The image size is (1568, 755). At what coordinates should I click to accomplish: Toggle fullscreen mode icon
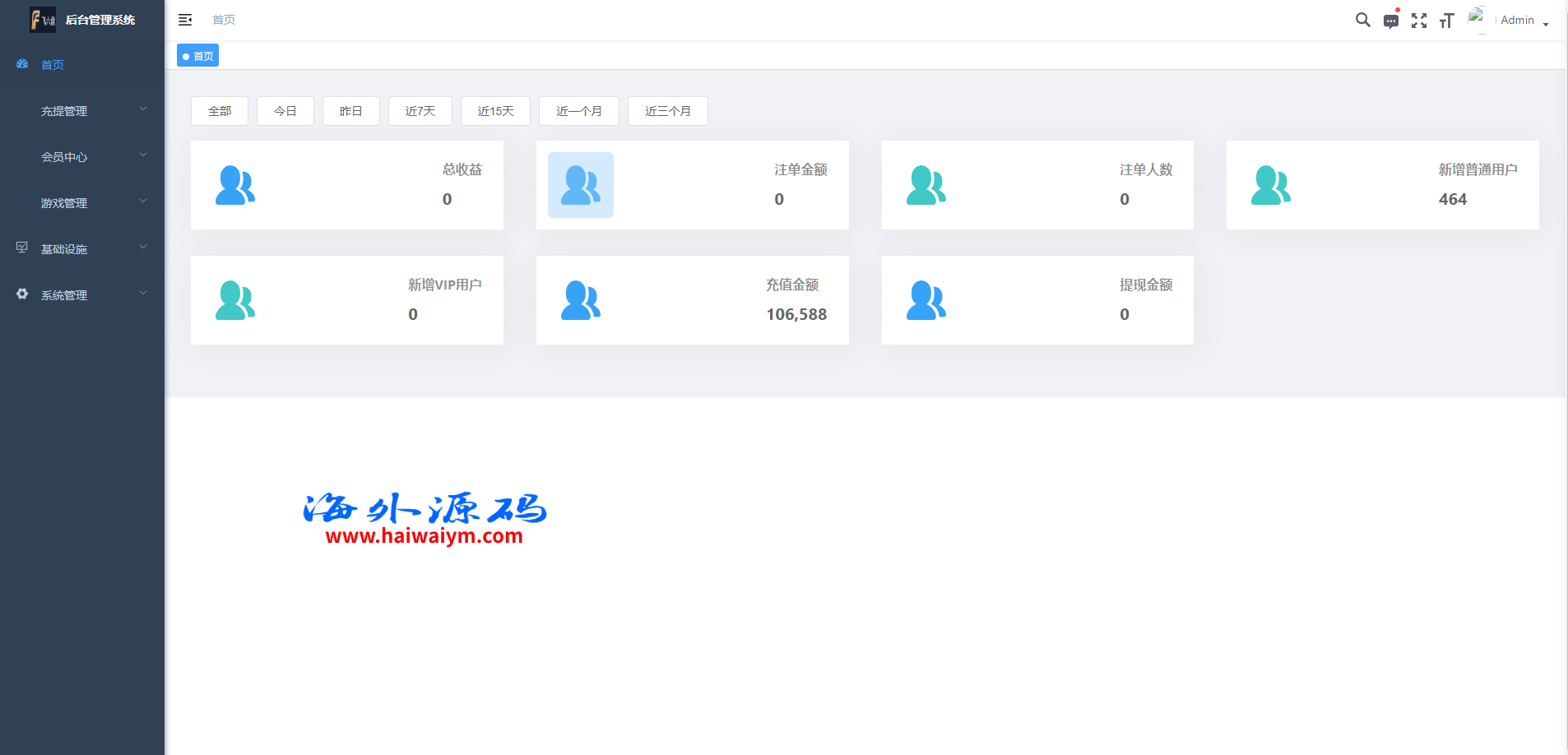click(1418, 21)
